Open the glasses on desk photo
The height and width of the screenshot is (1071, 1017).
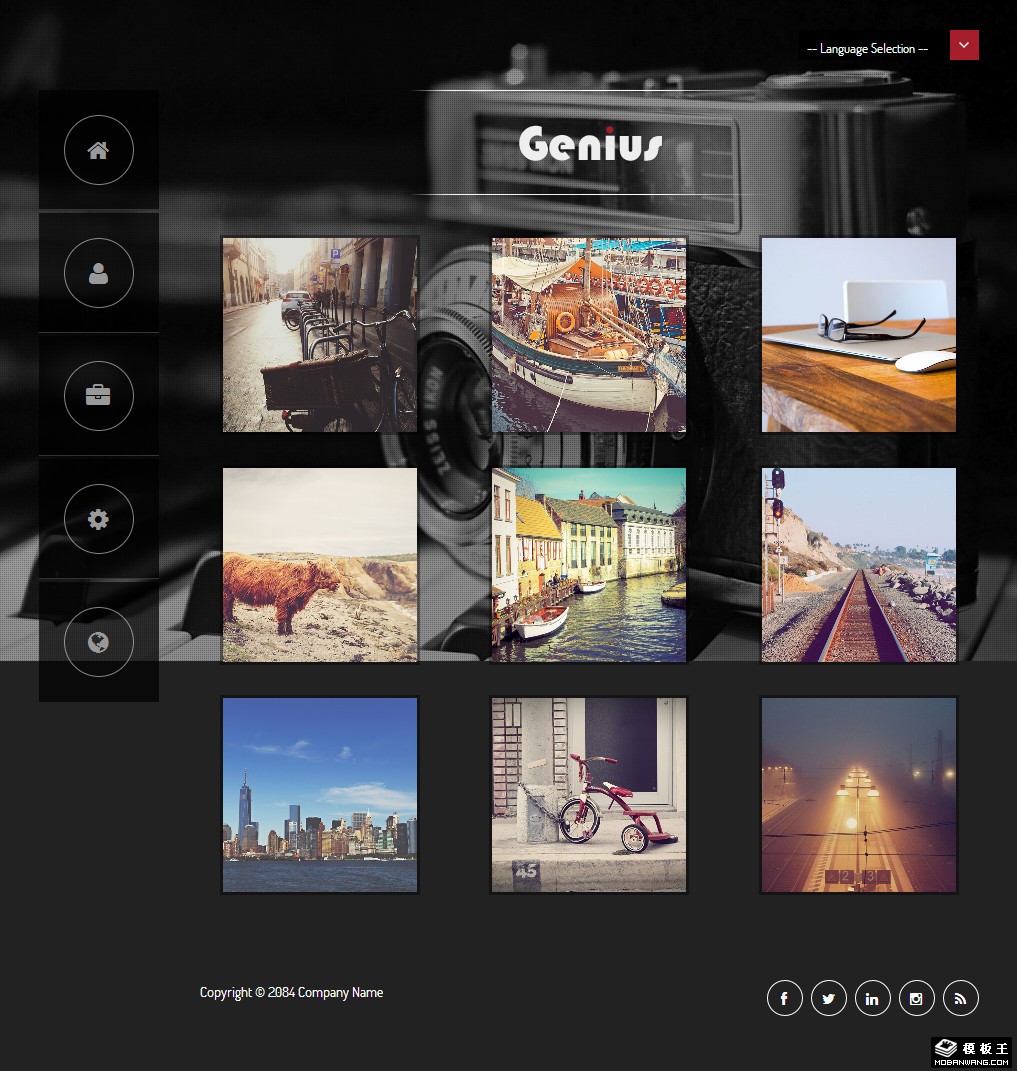[x=859, y=335]
